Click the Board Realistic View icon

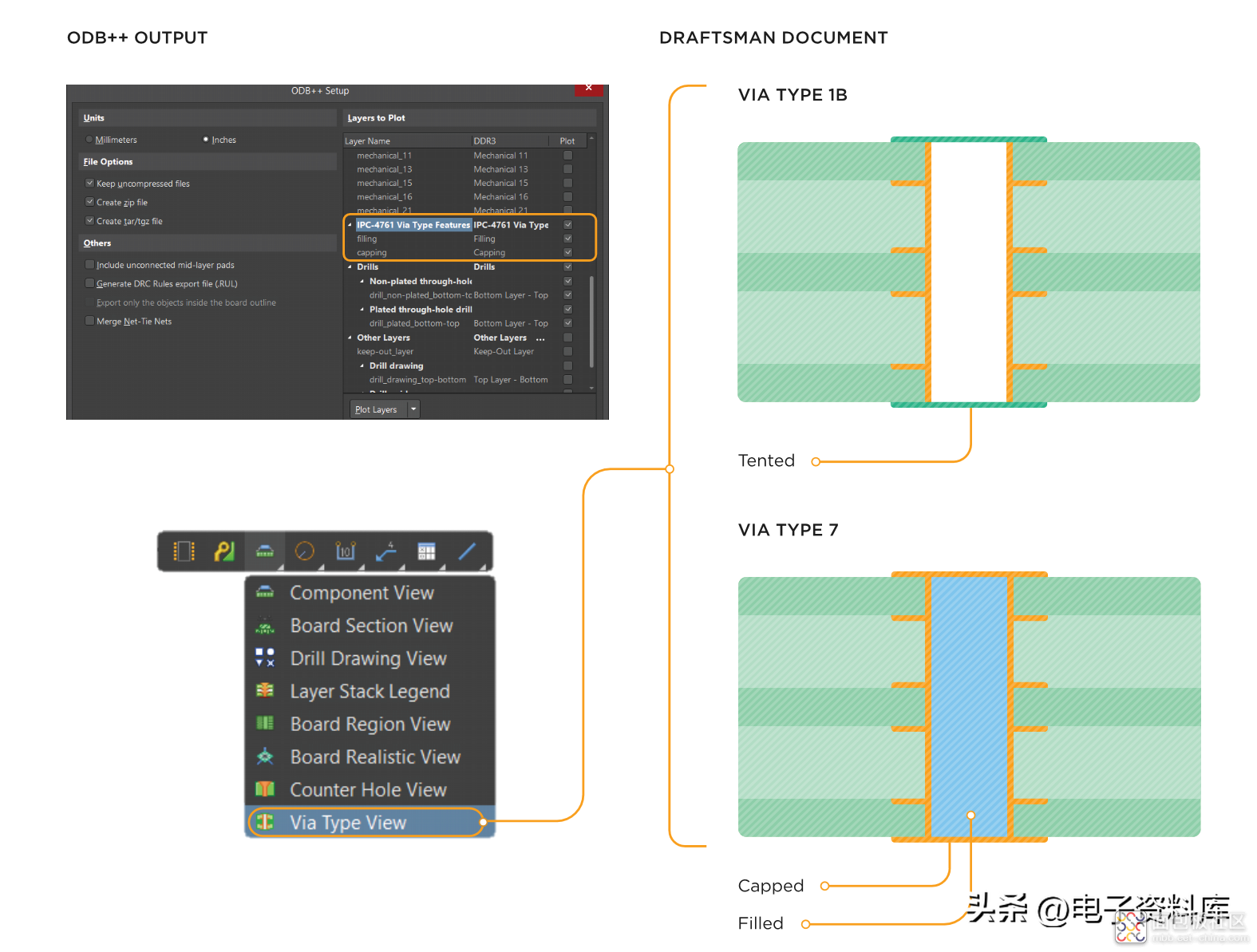tap(265, 756)
